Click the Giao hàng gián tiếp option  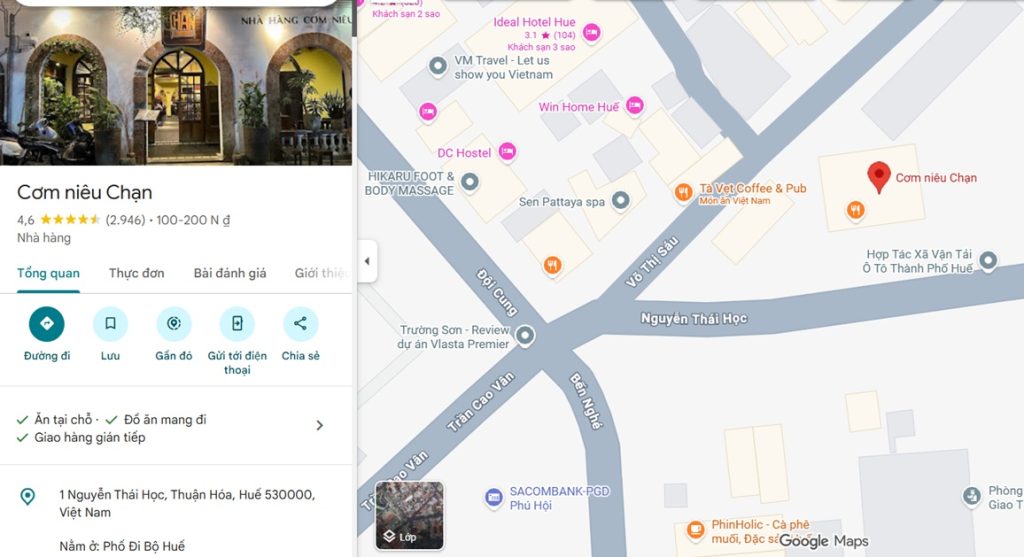[89, 438]
